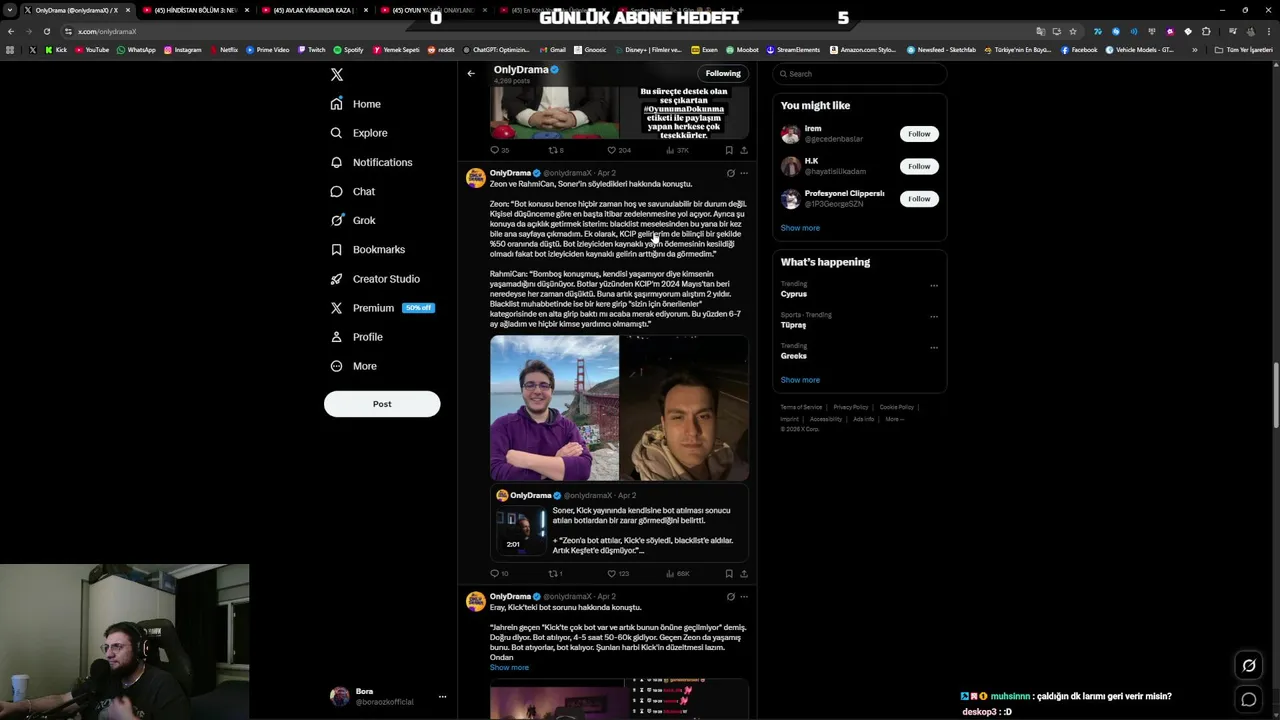Viewport: 1280px width, 720px height.
Task: Open the photo of the man in the purple hoodie
Action: coord(554,408)
